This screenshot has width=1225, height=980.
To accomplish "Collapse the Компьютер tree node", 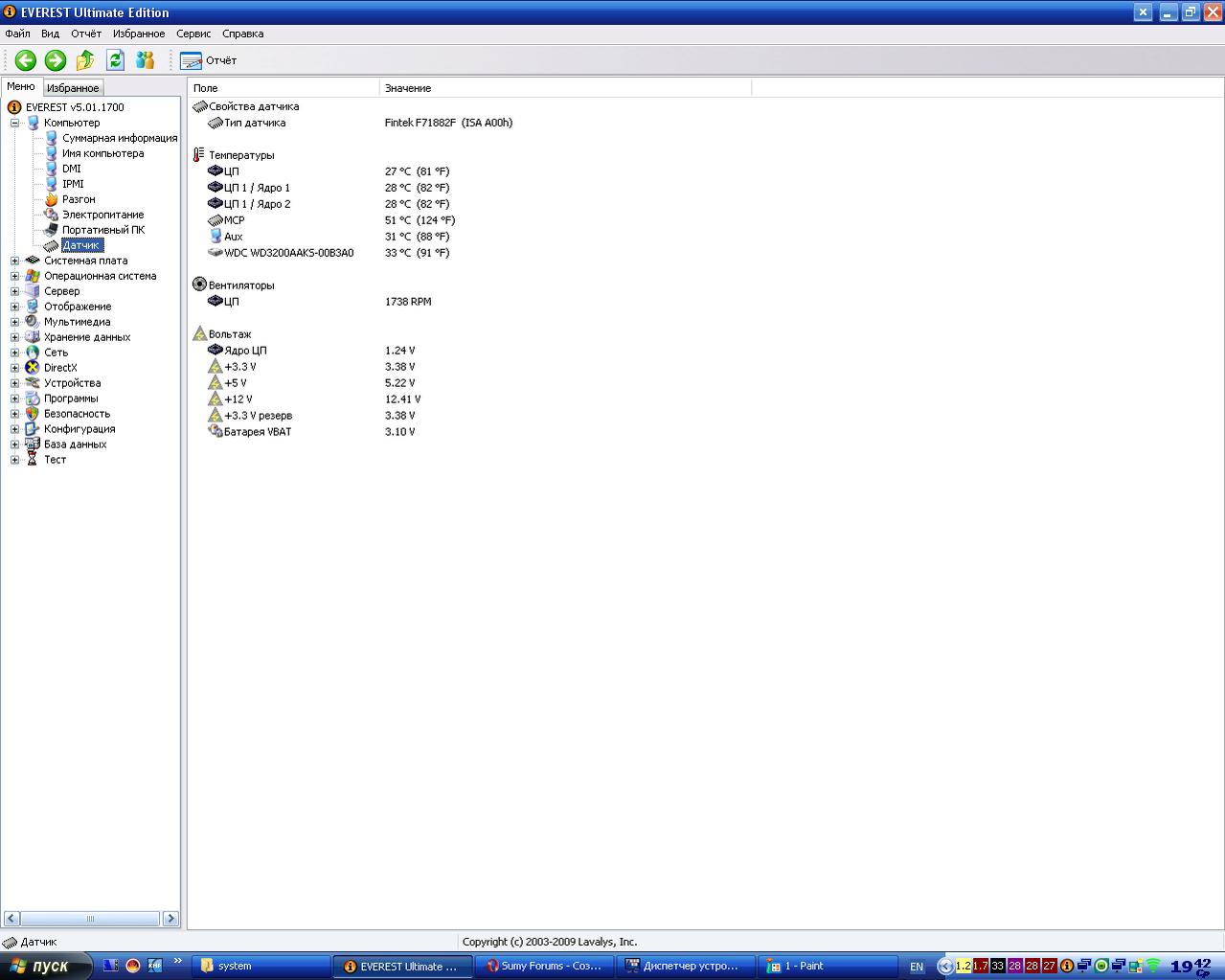I will pyautogui.click(x=15, y=123).
